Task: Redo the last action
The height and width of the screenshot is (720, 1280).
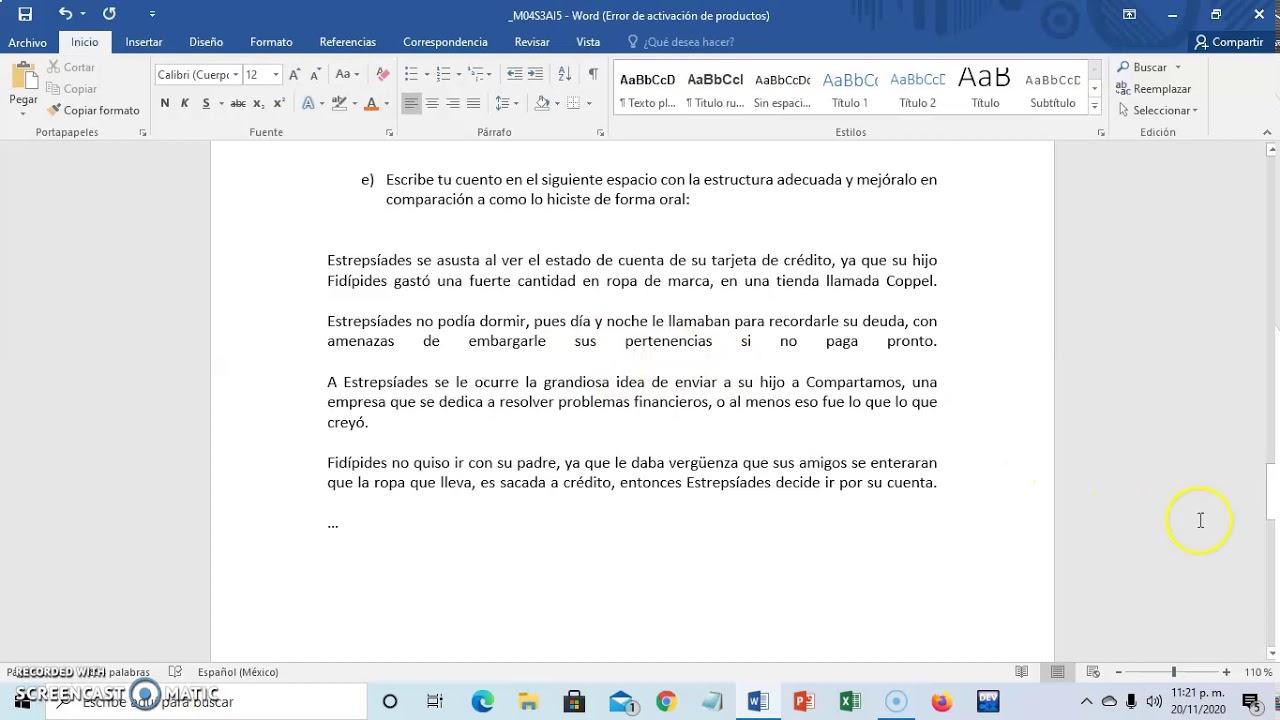Action: click(109, 14)
